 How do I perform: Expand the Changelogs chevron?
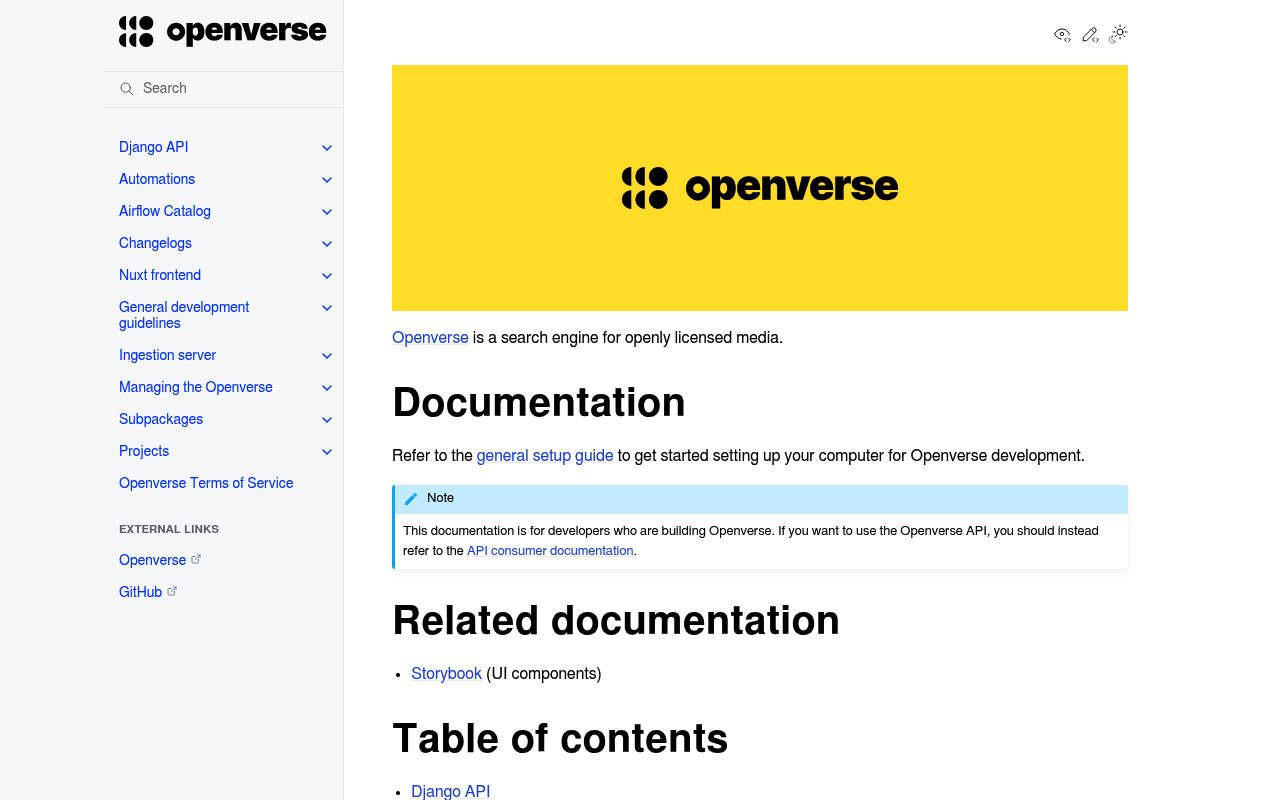point(327,244)
